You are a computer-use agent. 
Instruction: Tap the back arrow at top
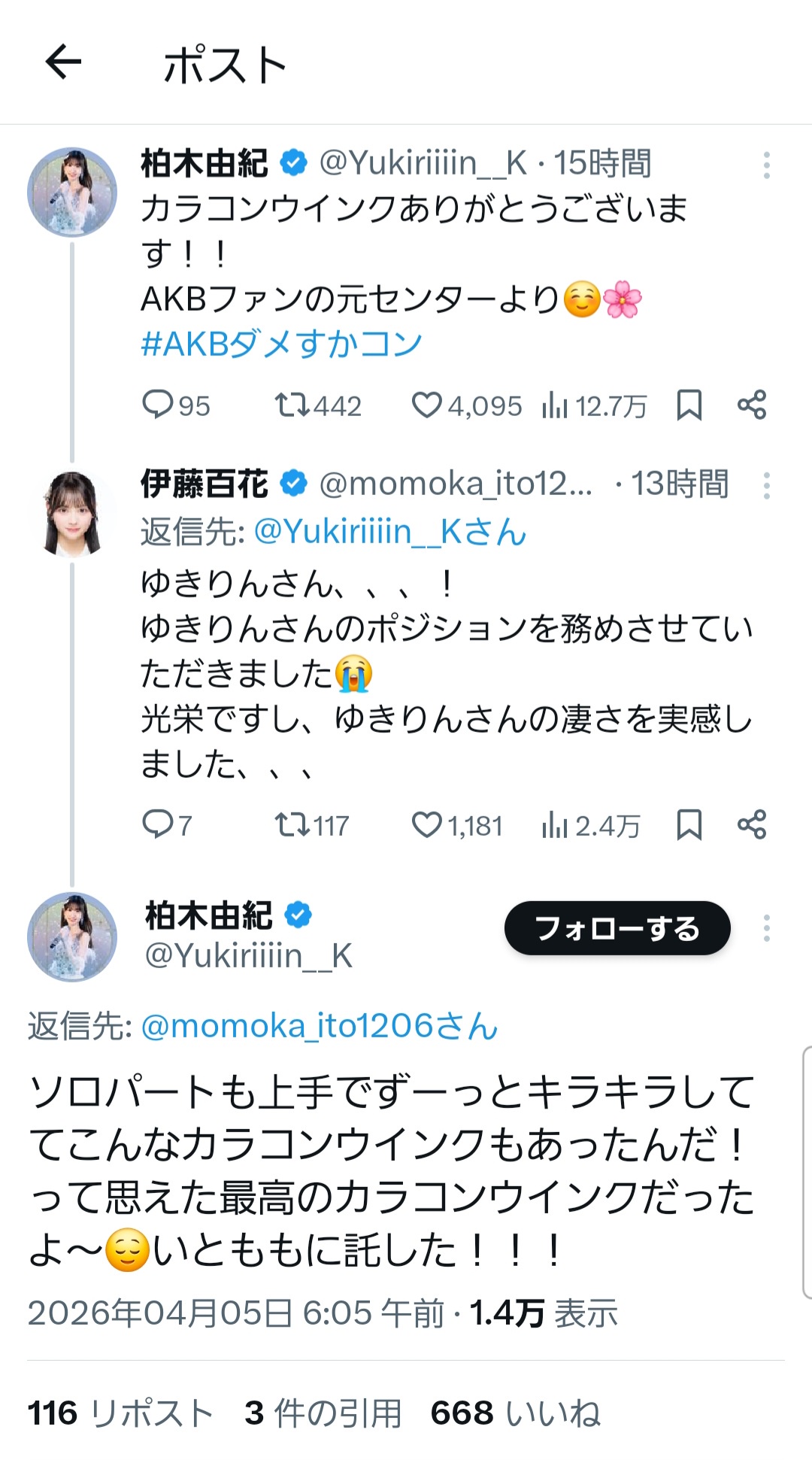64,62
